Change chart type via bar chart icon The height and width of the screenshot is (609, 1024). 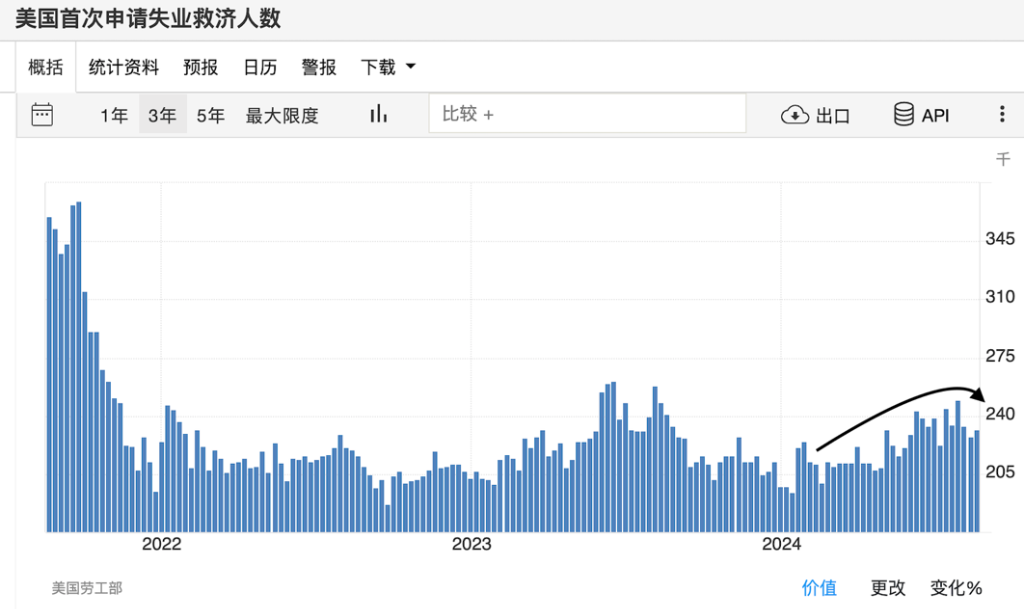[x=378, y=114]
